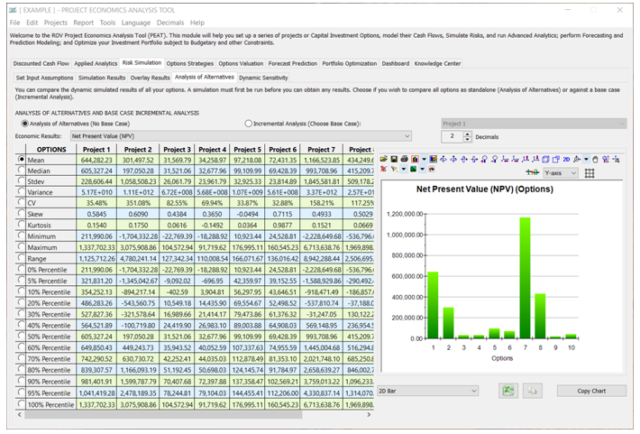Select the Skew row radio button
The width and height of the screenshot is (640, 434).
tap(21, 213)
